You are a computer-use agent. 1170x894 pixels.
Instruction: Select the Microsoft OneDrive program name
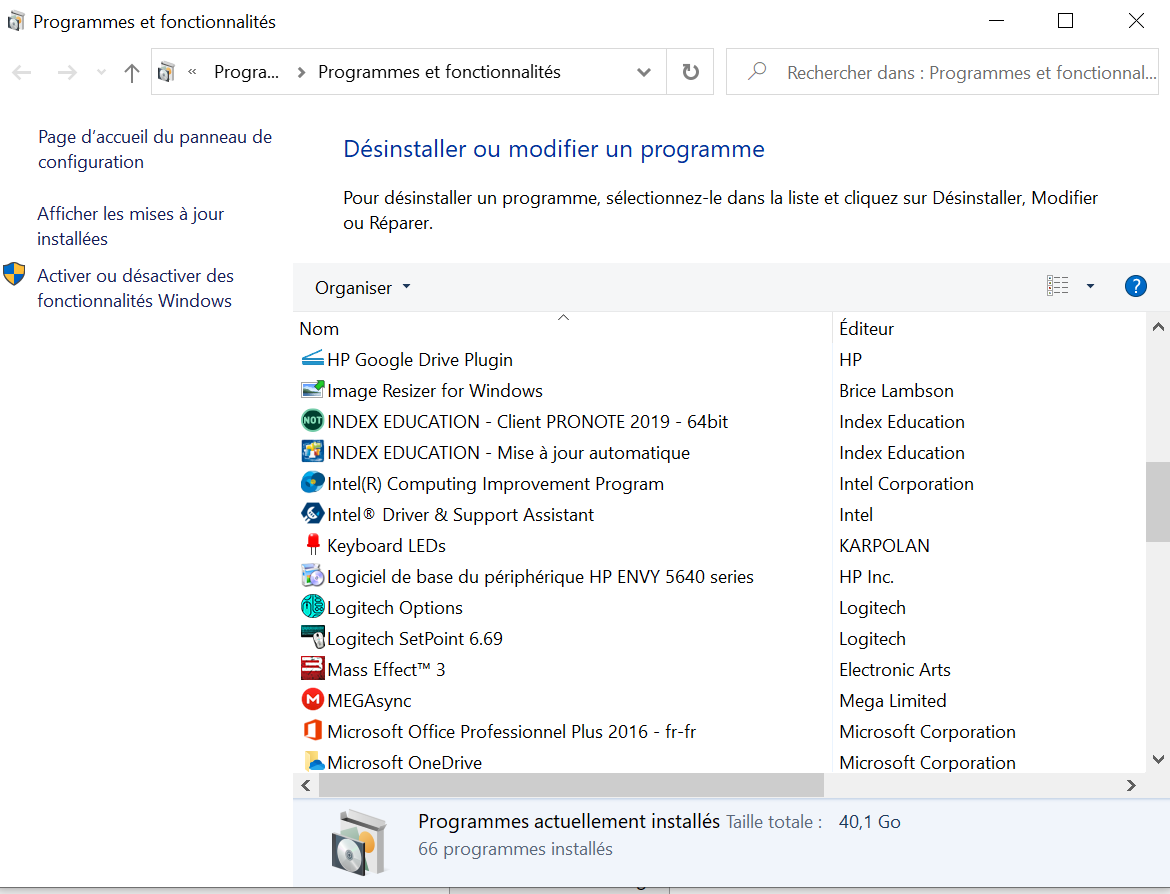pos(404,762)
